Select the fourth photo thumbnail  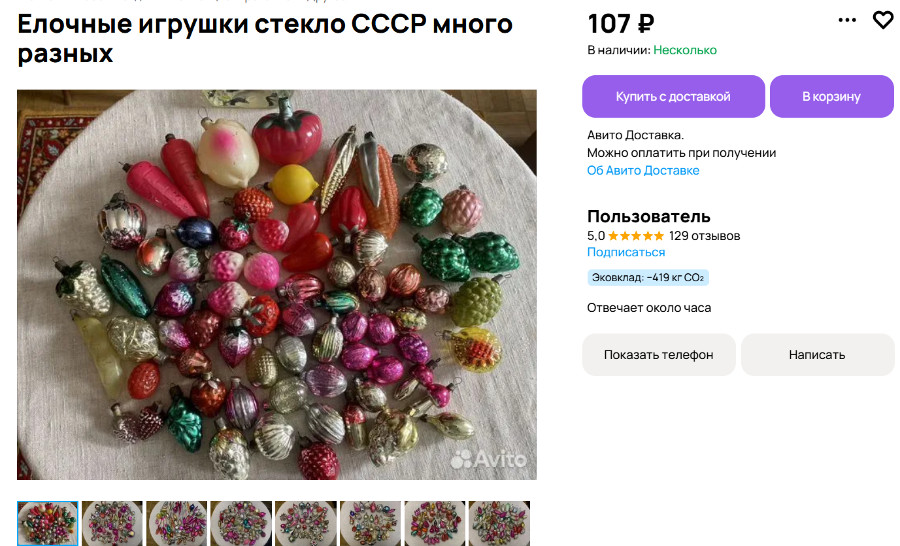click(241, 523)
